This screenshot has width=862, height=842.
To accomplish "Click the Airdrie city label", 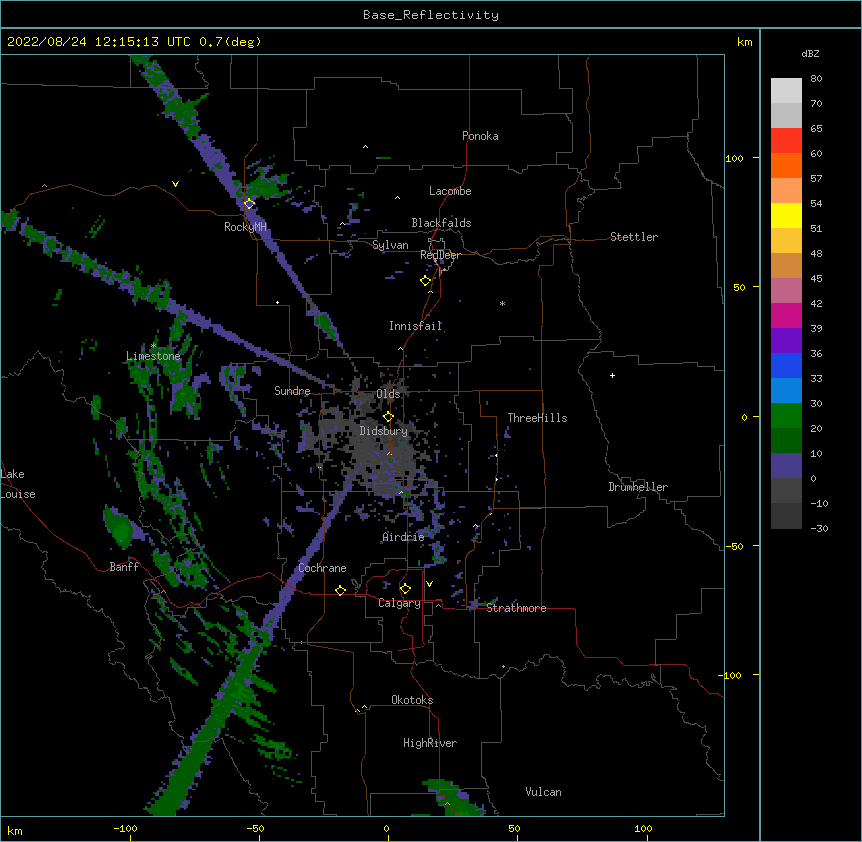I will pyautogui.click(x=403, y=537).
